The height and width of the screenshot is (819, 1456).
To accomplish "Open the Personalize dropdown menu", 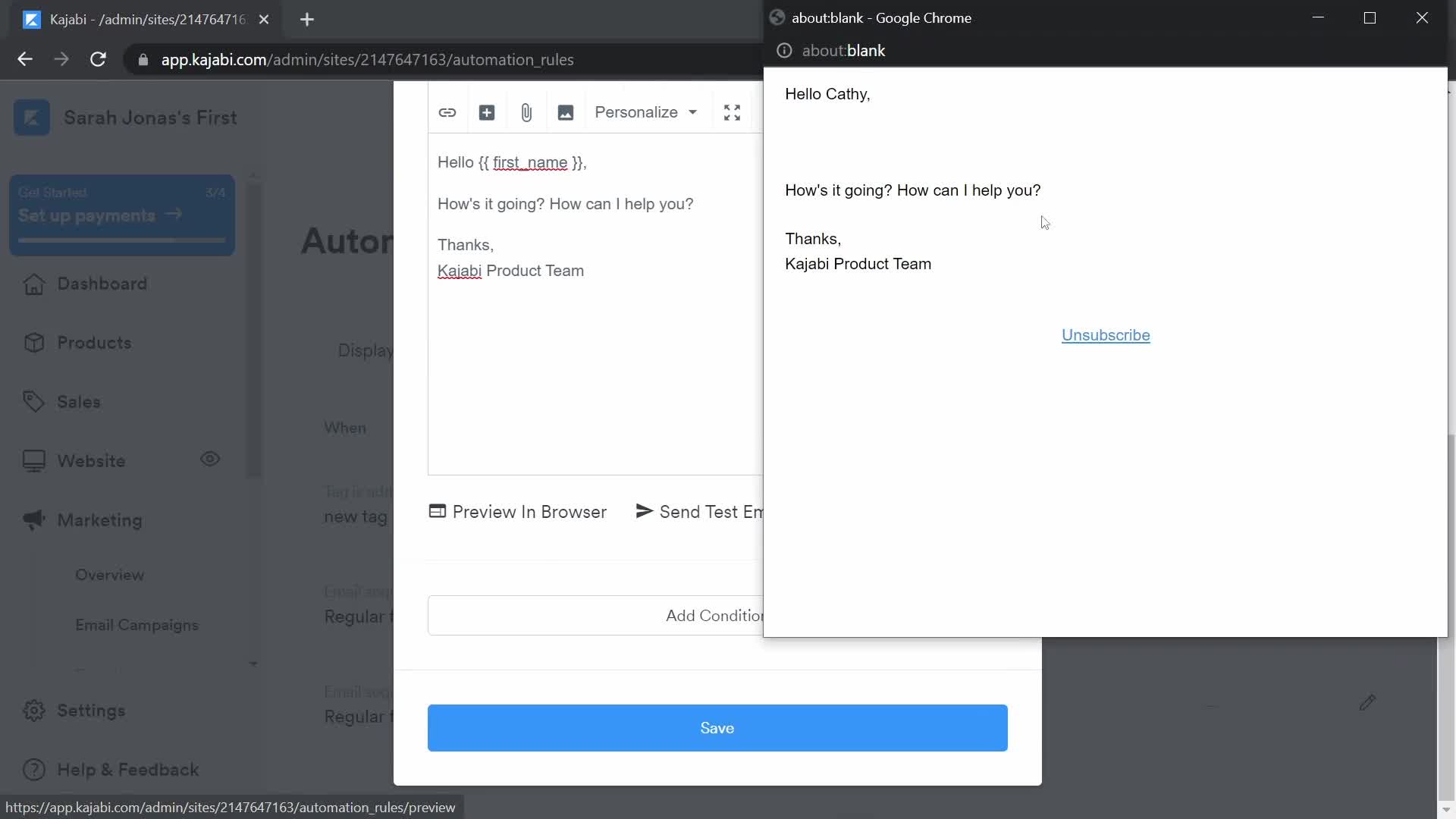I will point(644,112).
